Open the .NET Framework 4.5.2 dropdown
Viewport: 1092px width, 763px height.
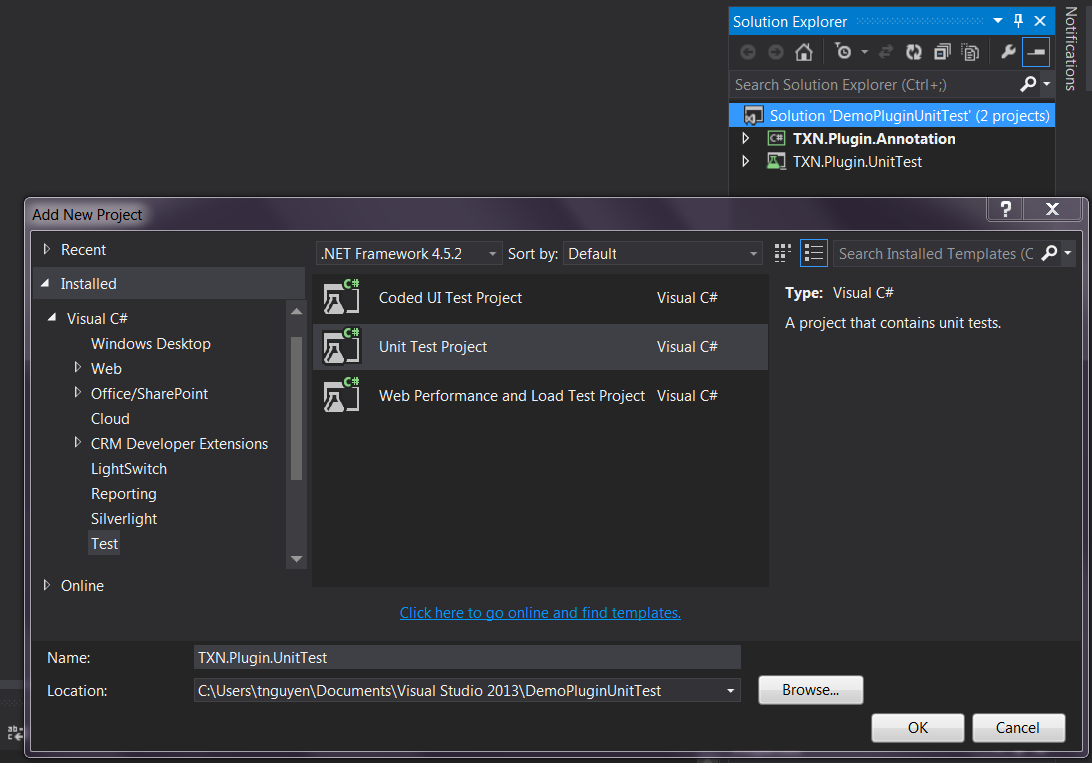pyautogui.click(x=409, y=253)
